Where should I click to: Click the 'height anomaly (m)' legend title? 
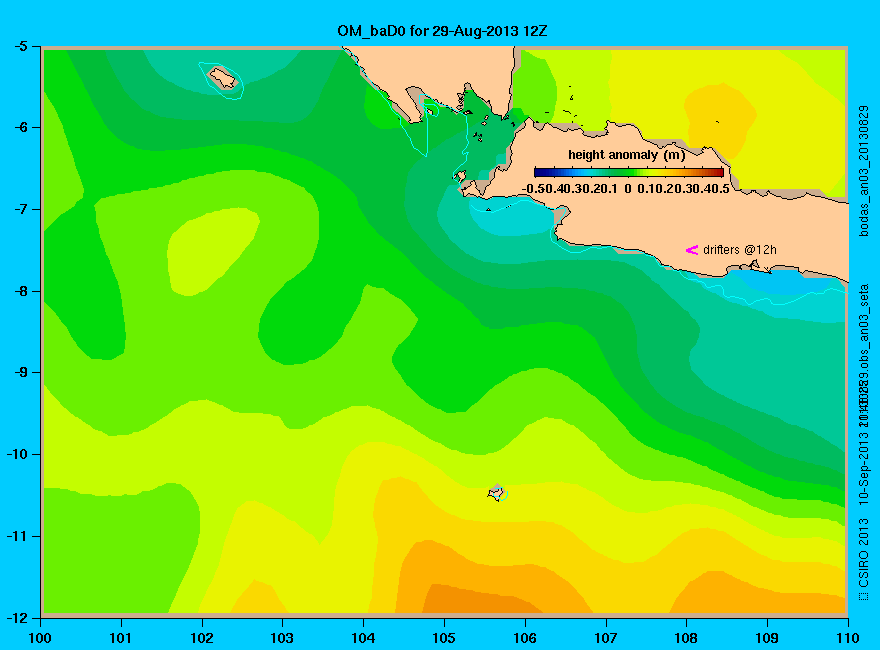(626, 155)
